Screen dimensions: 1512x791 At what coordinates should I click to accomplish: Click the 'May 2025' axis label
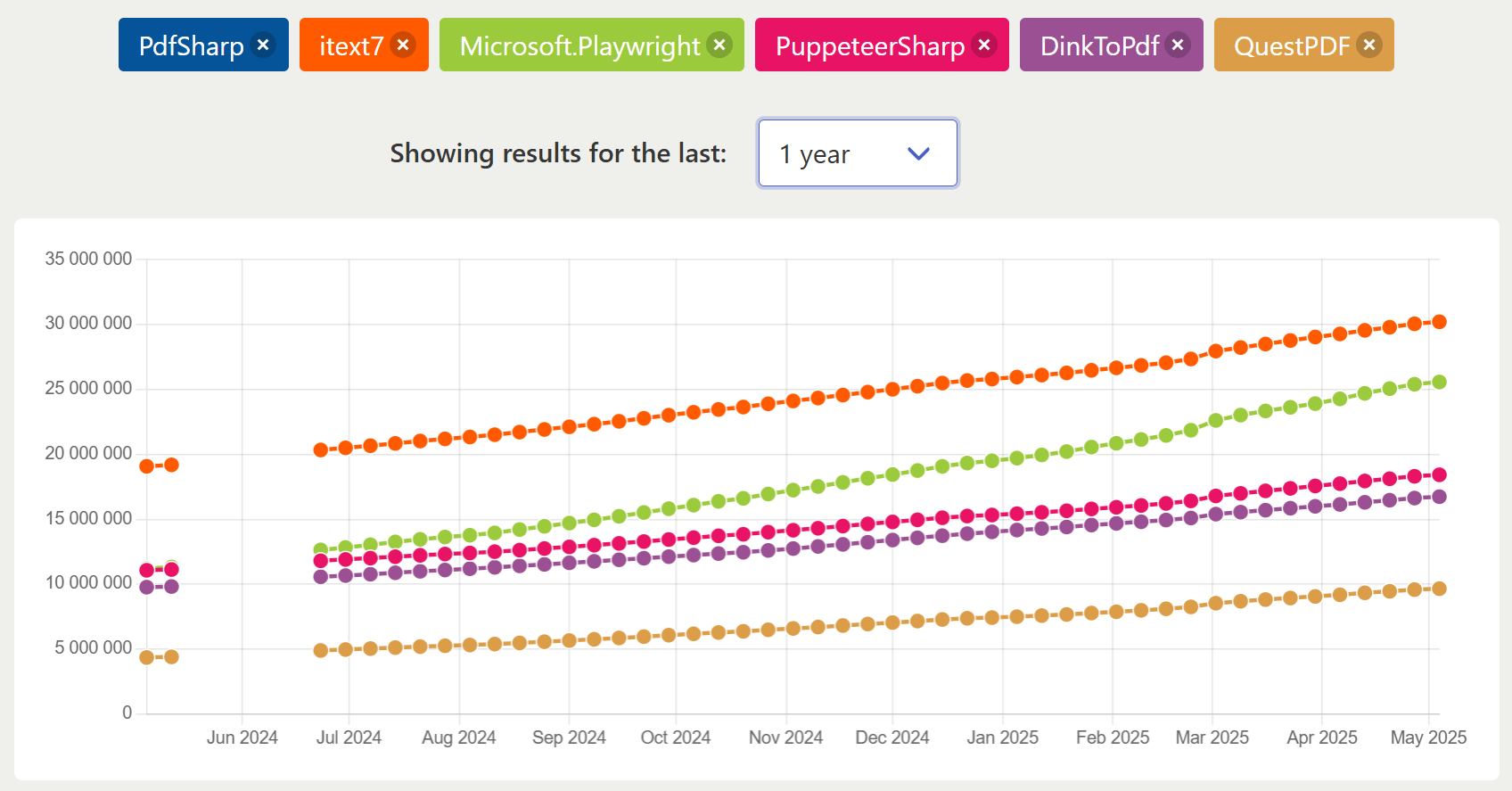[x=1428, y=737]
